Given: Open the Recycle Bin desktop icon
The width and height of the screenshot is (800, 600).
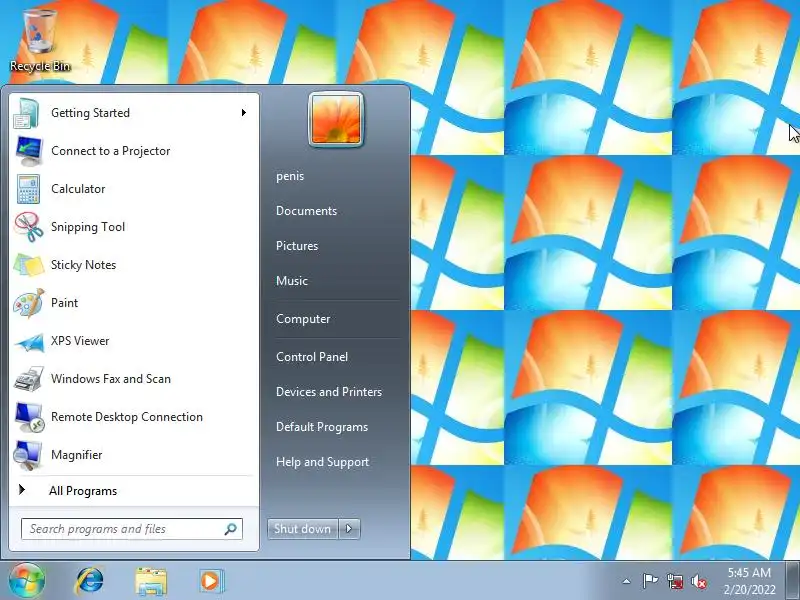Looking at the screenshot, I should [40, 40].
